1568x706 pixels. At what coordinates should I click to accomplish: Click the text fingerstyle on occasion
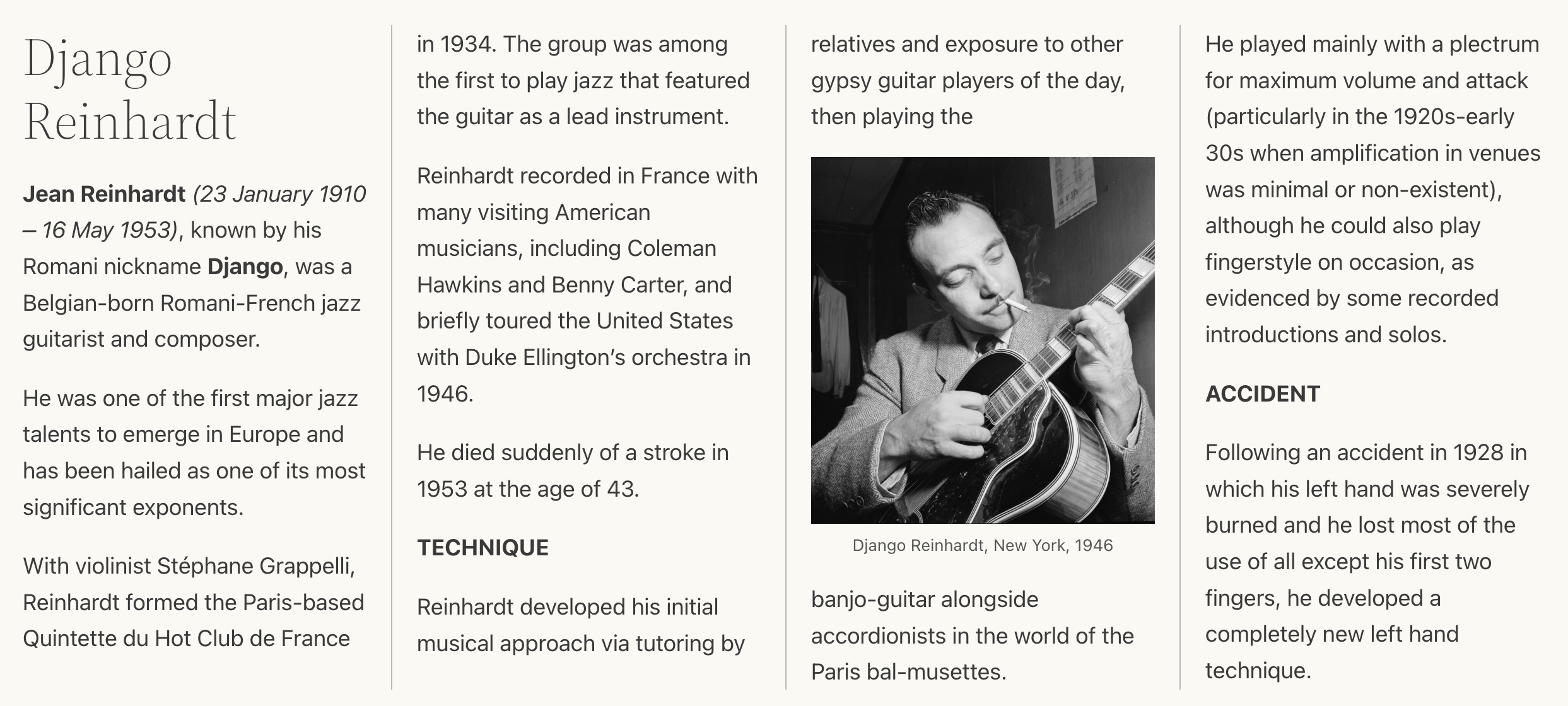(1325, 262)
